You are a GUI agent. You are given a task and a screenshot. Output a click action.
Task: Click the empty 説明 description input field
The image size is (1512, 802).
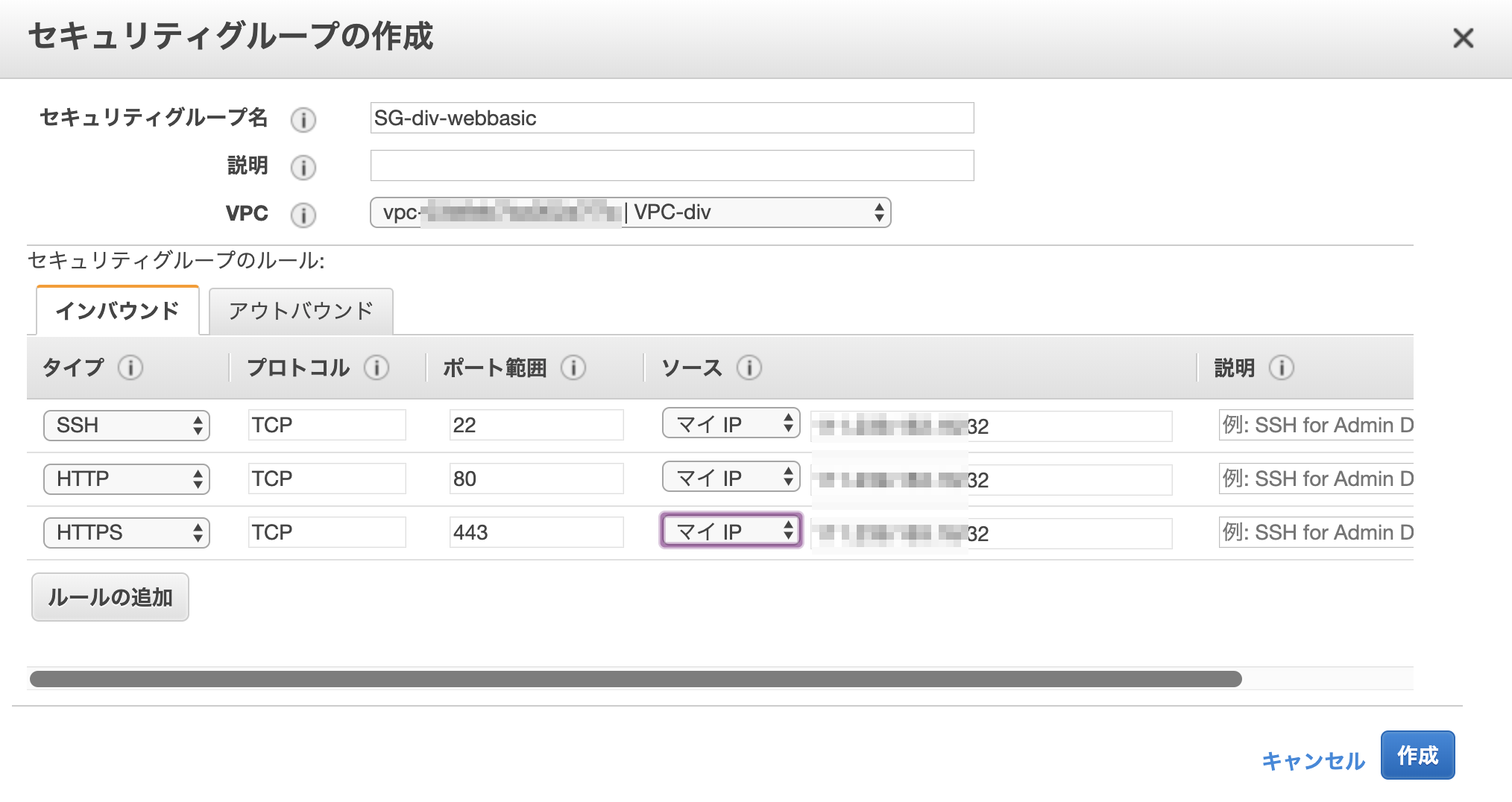coord(672,165)
